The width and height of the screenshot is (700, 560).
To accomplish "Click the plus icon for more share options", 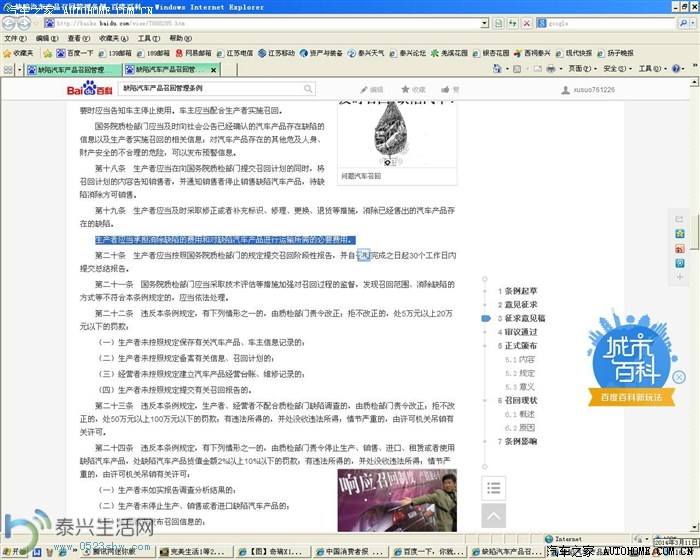I will 680,279.
